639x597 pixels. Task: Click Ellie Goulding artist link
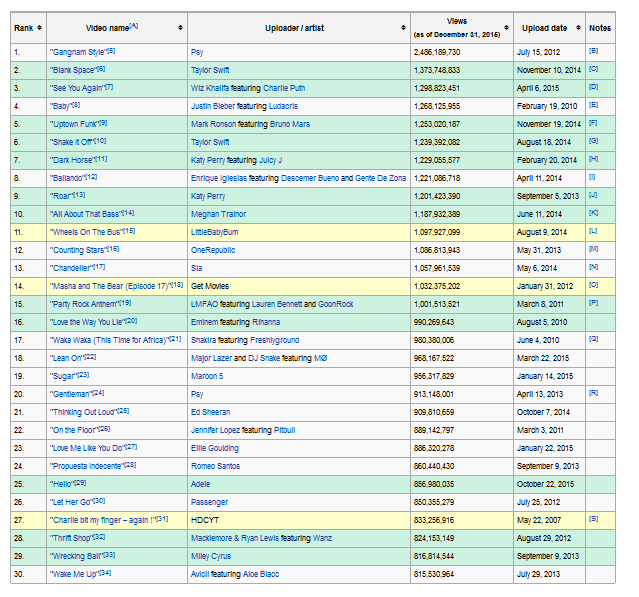click(x=215, y=448)
